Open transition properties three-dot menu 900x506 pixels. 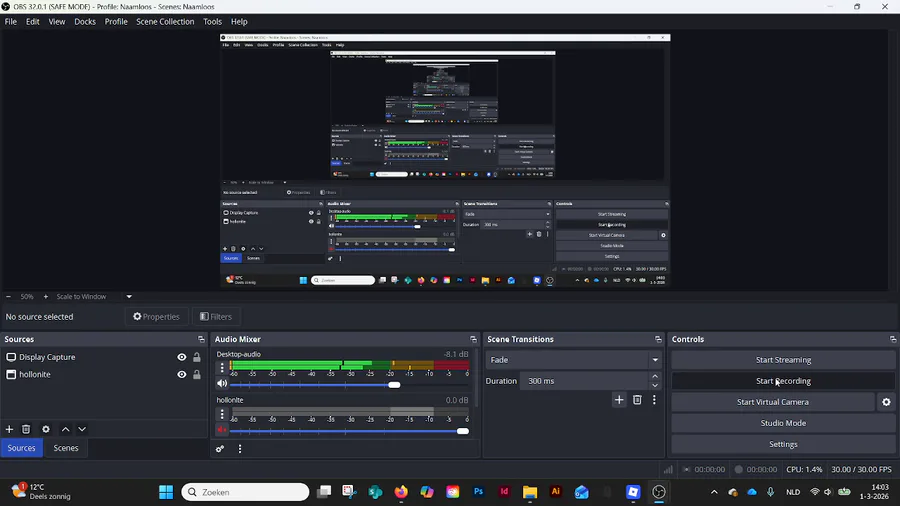pos(654,400)
